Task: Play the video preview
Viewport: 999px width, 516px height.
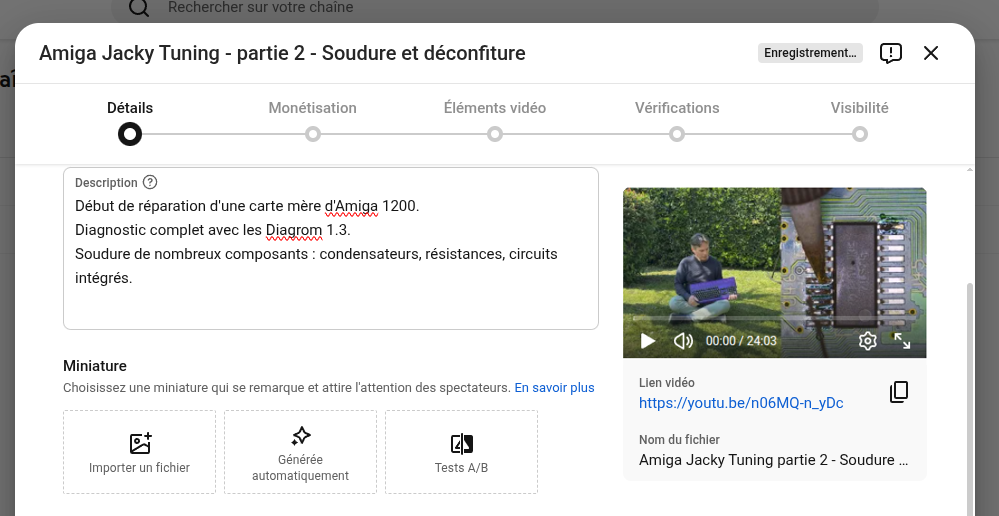Action: pyautogui.click(x=647, y=341)
